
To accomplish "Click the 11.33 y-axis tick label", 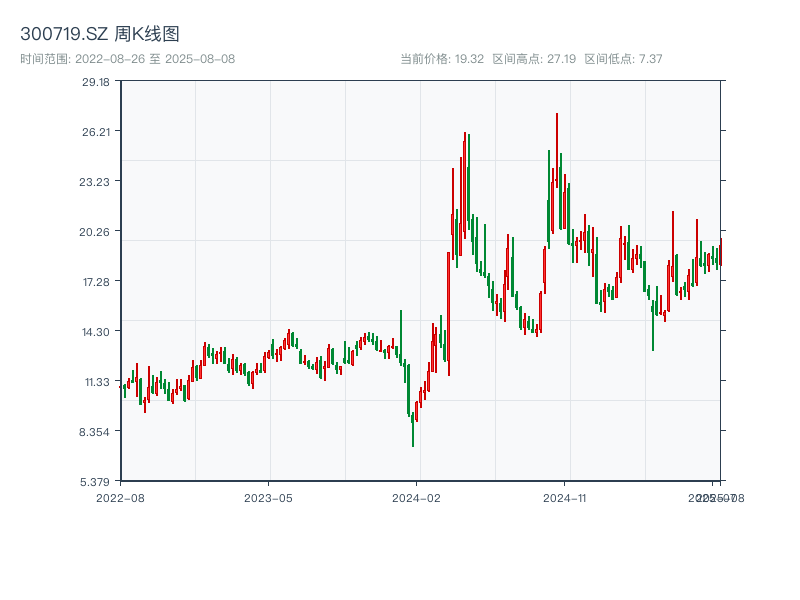I will [96, 382].
